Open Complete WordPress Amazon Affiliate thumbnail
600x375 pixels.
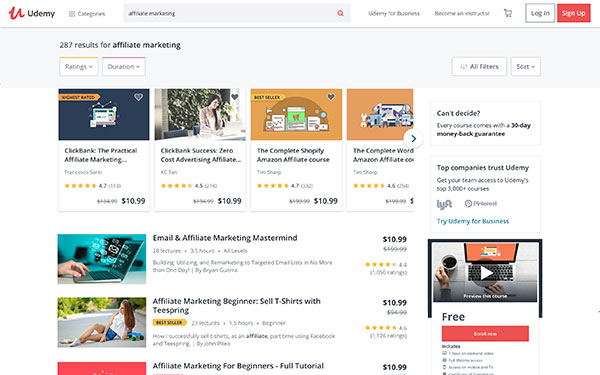(380, 114)
